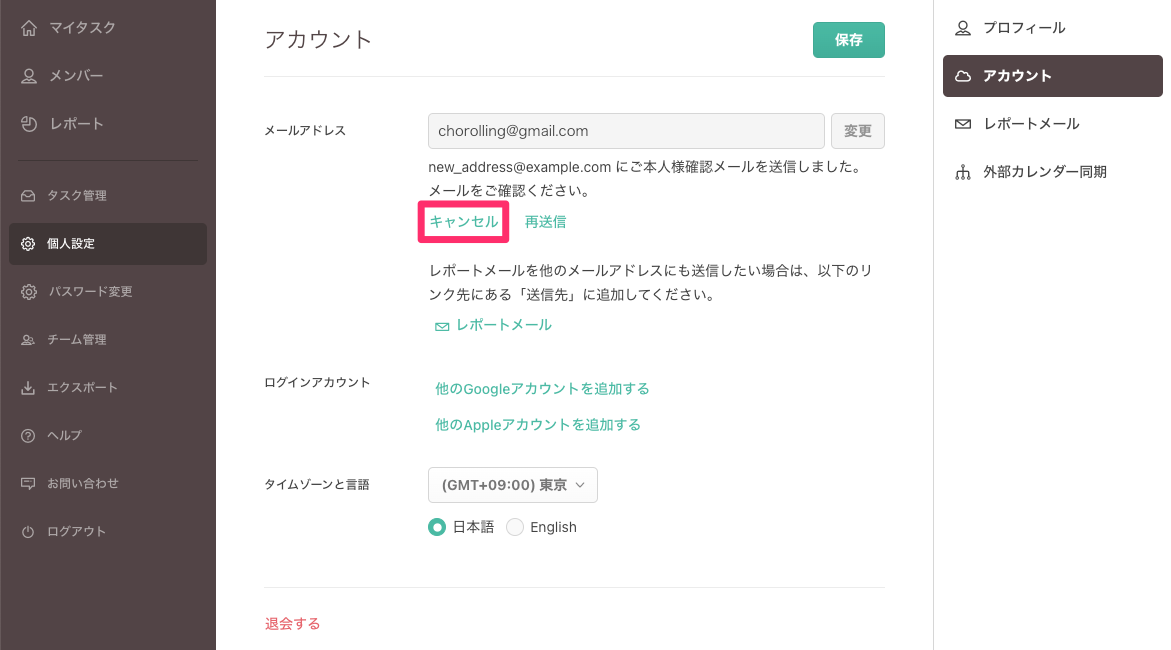The width and height of the screenshot is (1171, 650).
Task: Click the inbox icon for タスク管理
Action: tap(28, 196)
